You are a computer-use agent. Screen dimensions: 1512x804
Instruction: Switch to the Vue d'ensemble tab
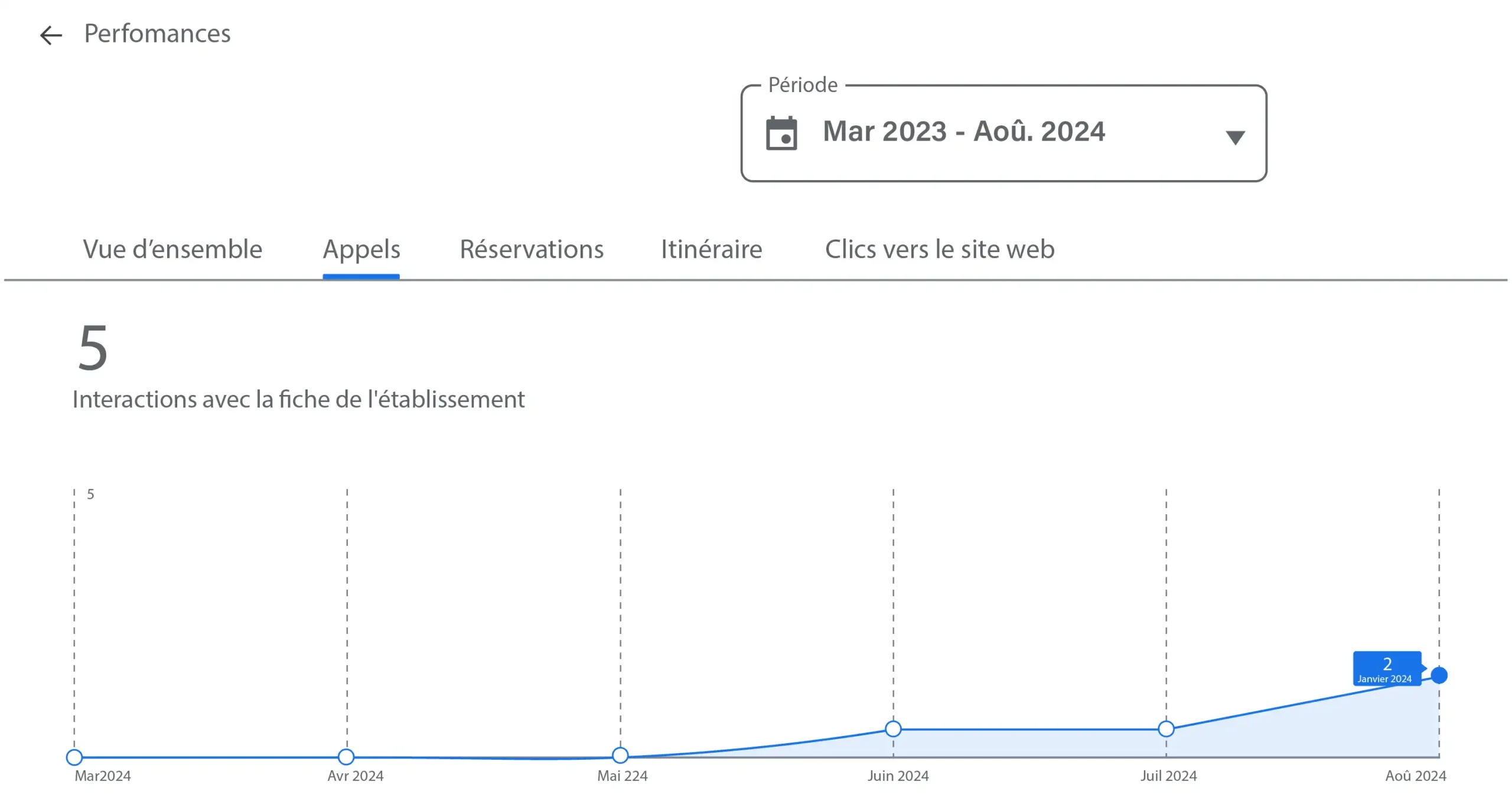(x=172, y=249)
